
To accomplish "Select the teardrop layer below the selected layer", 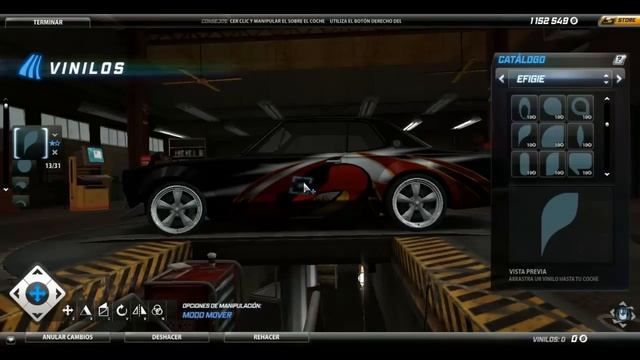I will coord(24,166).
